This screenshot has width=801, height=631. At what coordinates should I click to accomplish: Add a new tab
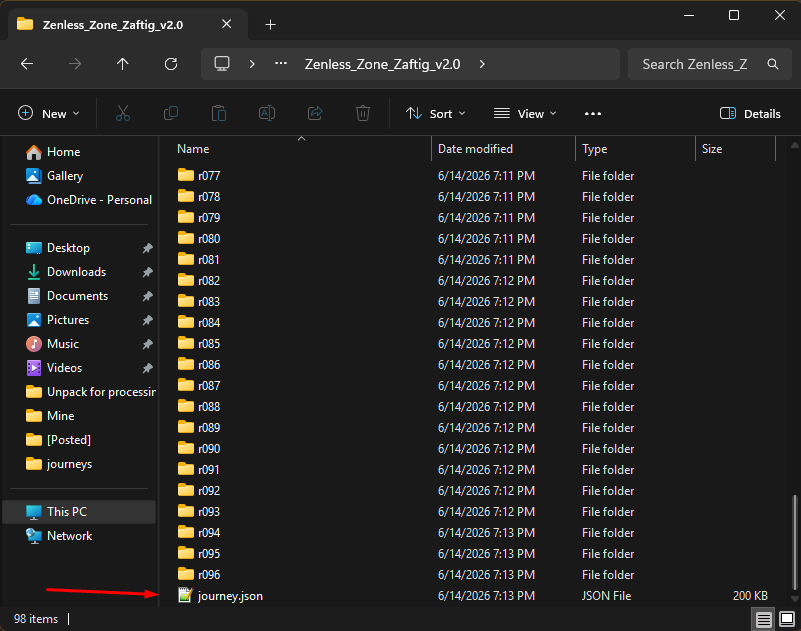[271, 25]
